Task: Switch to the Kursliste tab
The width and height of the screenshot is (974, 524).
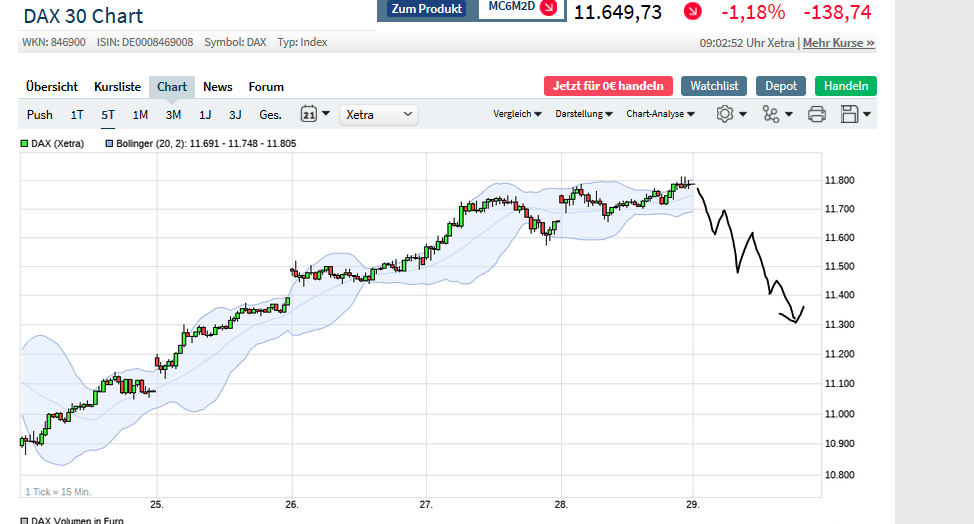Action: point(117,87)
